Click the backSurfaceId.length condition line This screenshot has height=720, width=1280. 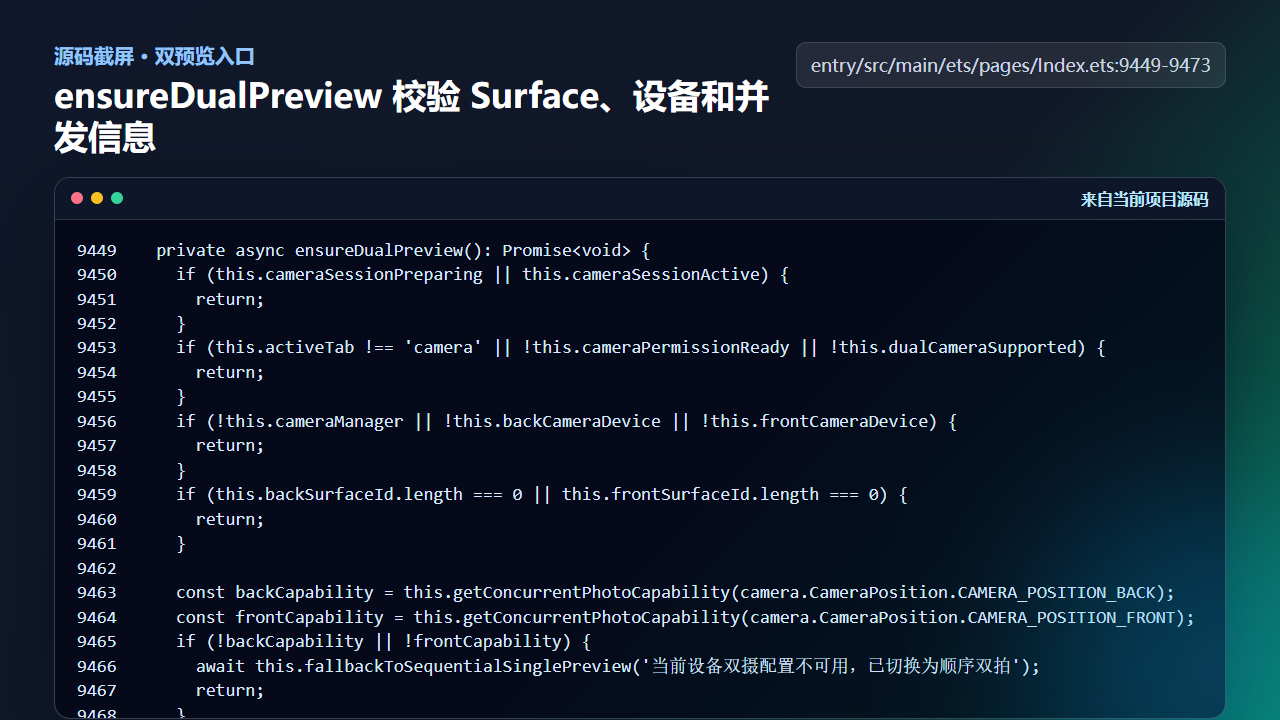(541, 494)
